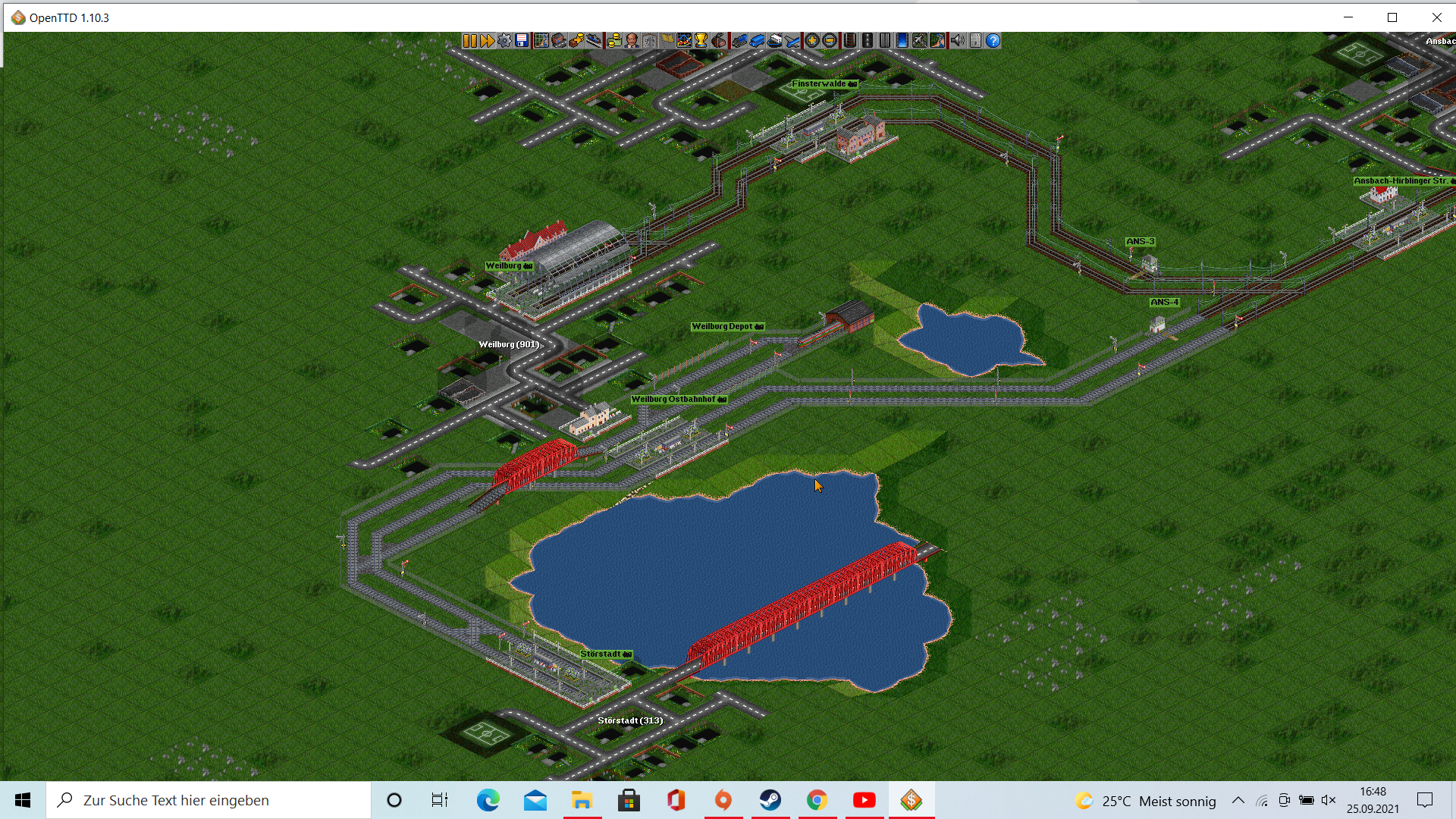Show list of company trains

pyautogui.click(x=739, y=40)
